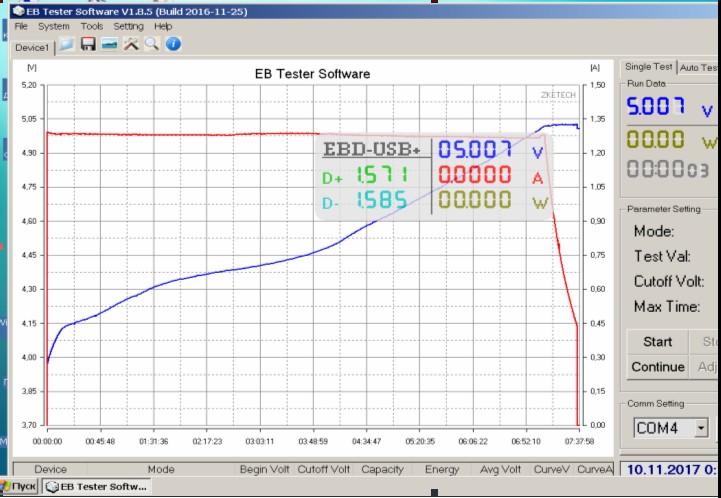Click the magnifying glass toolbar icon
The width and height of the screenshot is (721, 498).
pyautogui.click(x=151, y=44)
